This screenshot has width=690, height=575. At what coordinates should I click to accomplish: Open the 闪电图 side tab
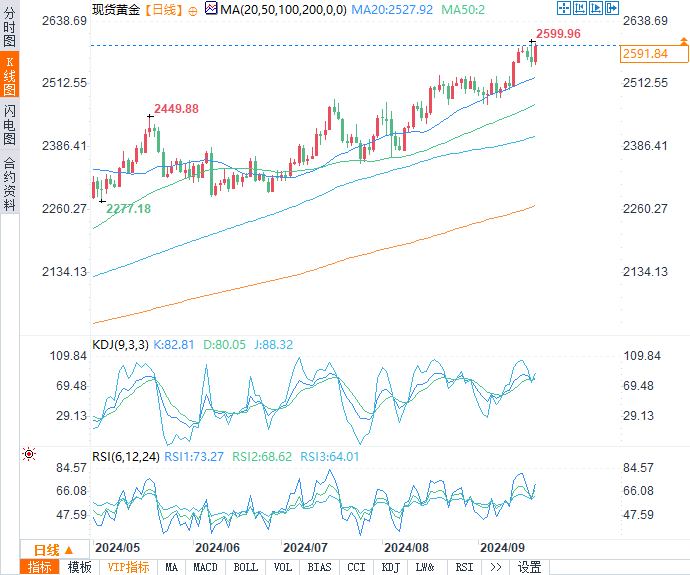pos(9,125)
